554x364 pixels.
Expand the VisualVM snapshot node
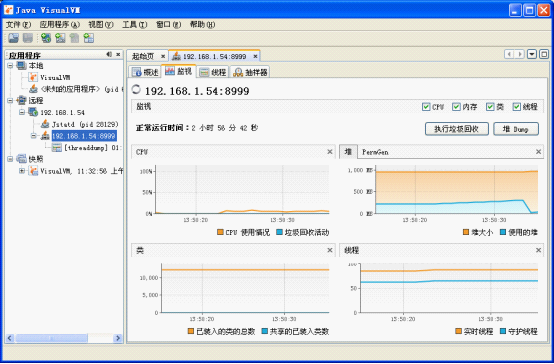click(x=22, y=171)
